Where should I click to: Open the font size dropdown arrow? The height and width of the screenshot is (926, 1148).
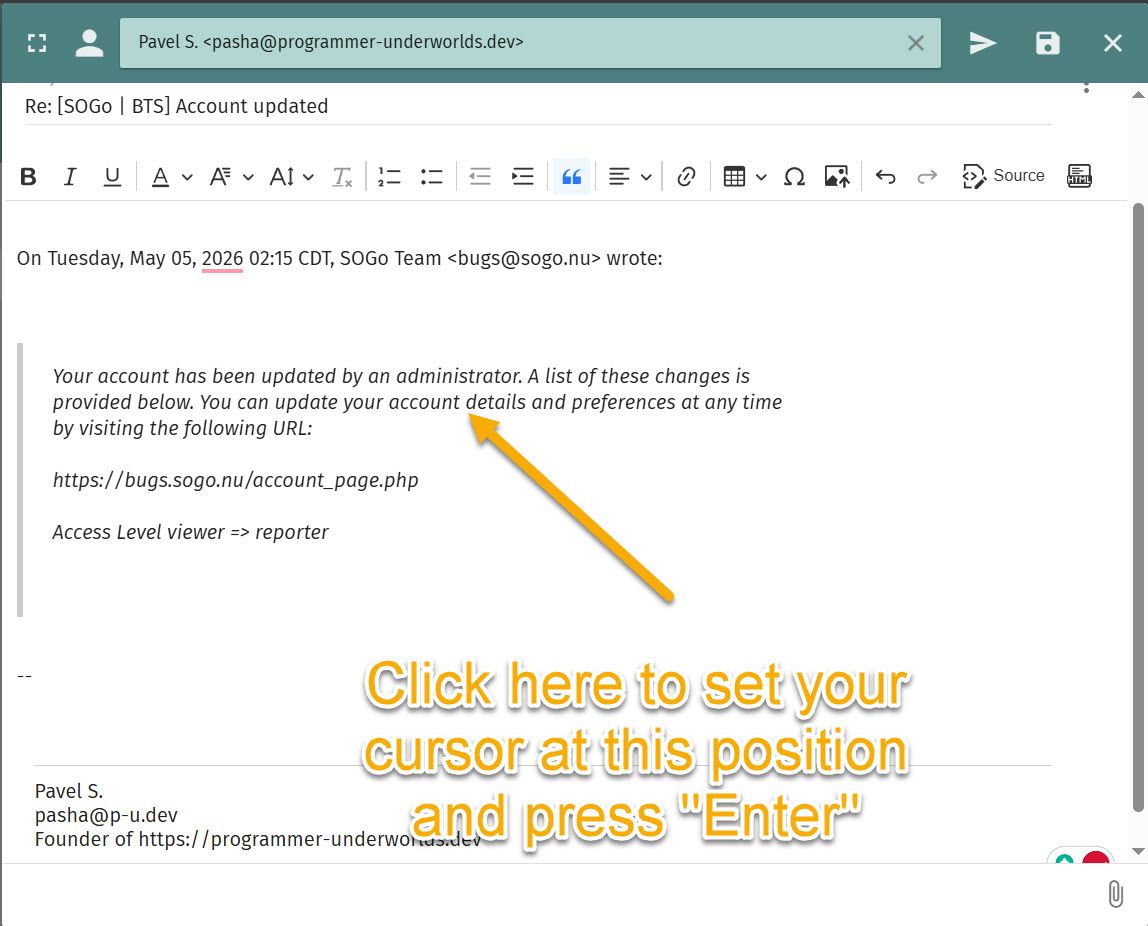coord(308,177)
